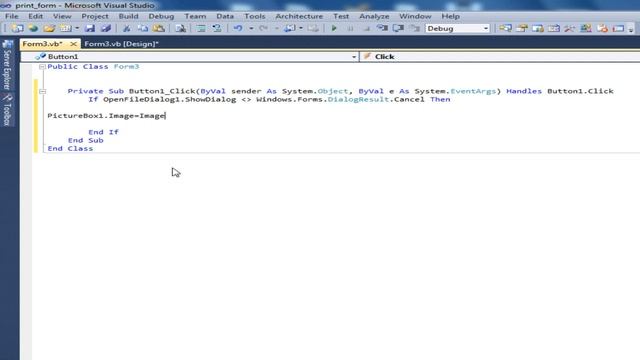Screen dimensions: 640x360
Task: Open the Navigate Backward dropdown arrow
Action: point(301,29)
